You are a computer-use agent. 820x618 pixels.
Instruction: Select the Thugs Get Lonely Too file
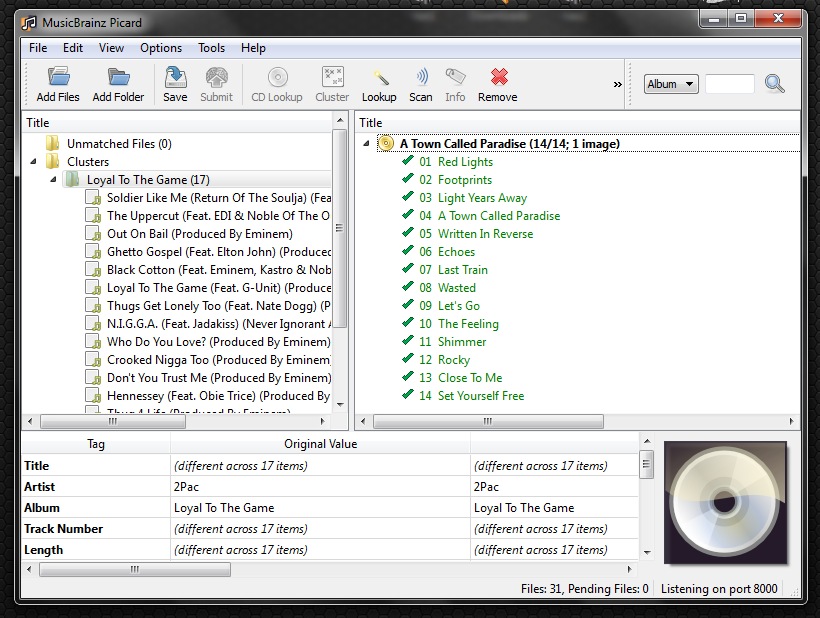[219, 306]
